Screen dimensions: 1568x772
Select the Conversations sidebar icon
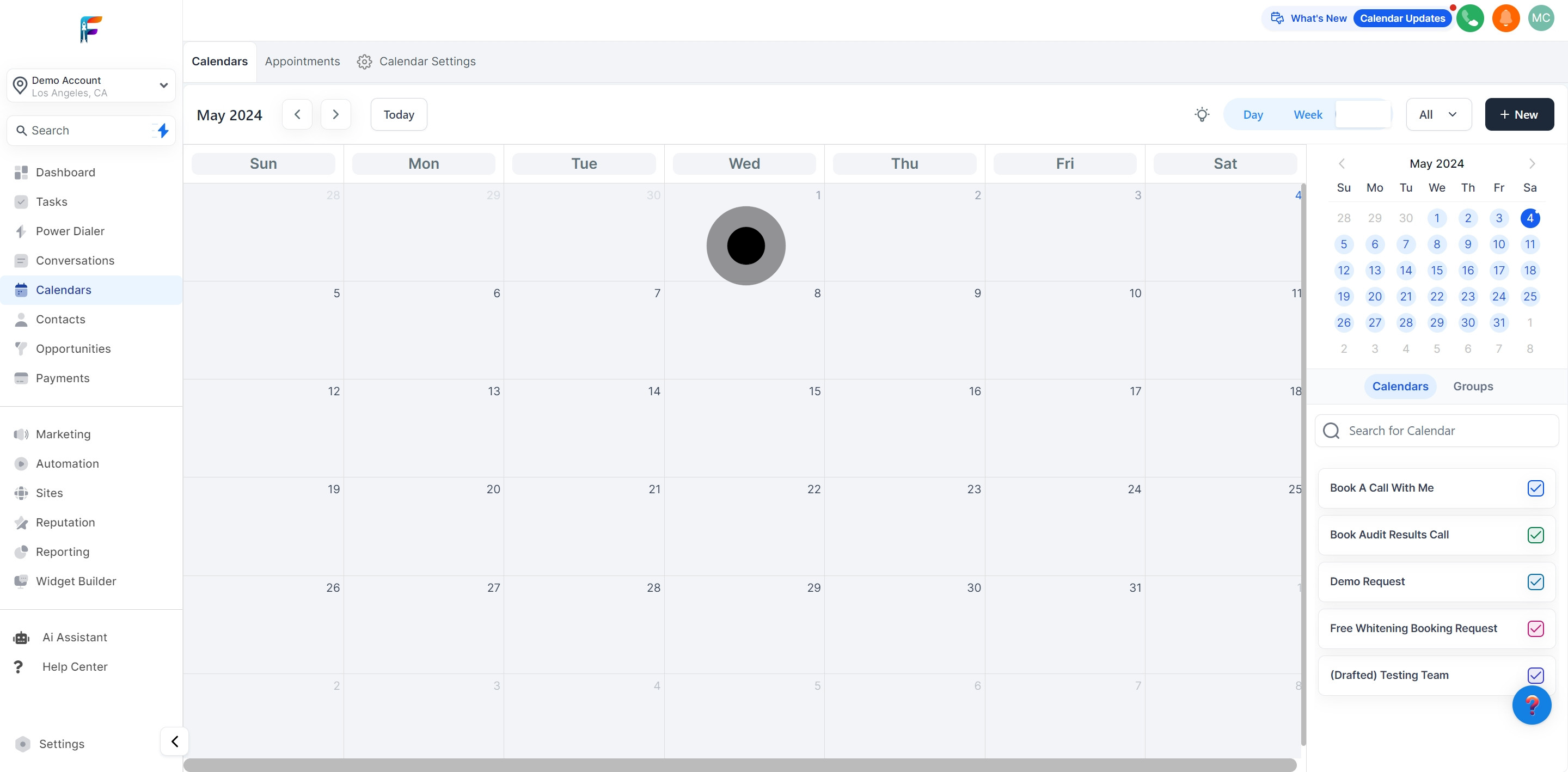[21, 261]
